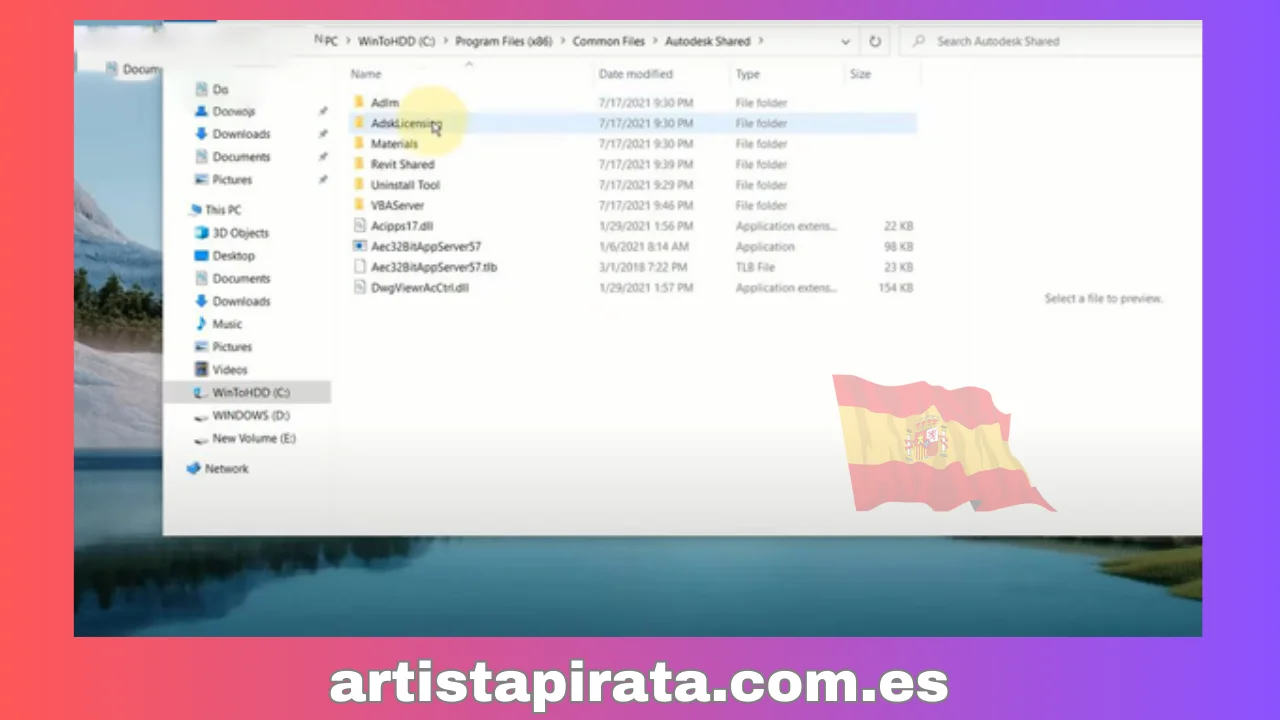
Task: Navigate to Common Files breadcrumb
Action: [x=608, y=42]
